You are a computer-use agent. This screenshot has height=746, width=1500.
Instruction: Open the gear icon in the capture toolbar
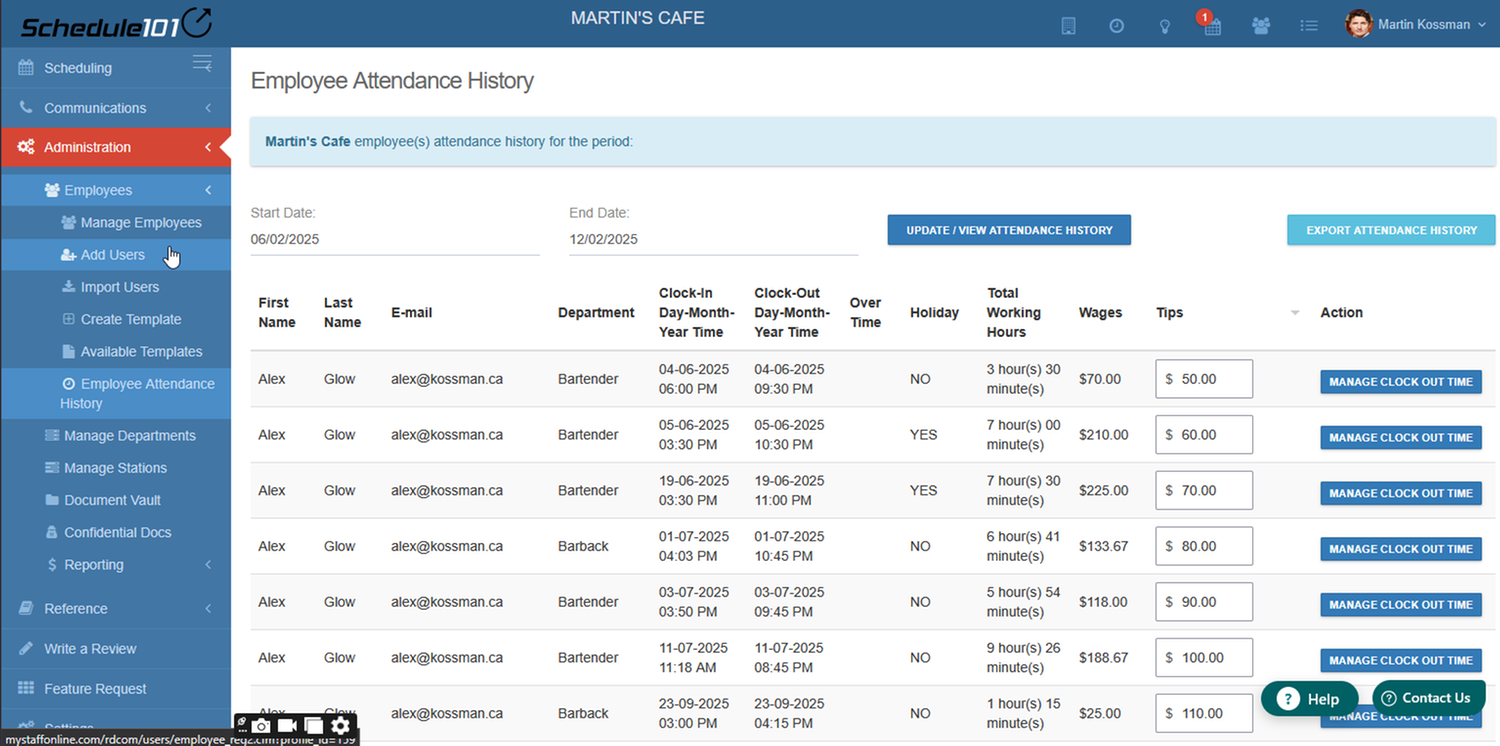click(340, 723)
